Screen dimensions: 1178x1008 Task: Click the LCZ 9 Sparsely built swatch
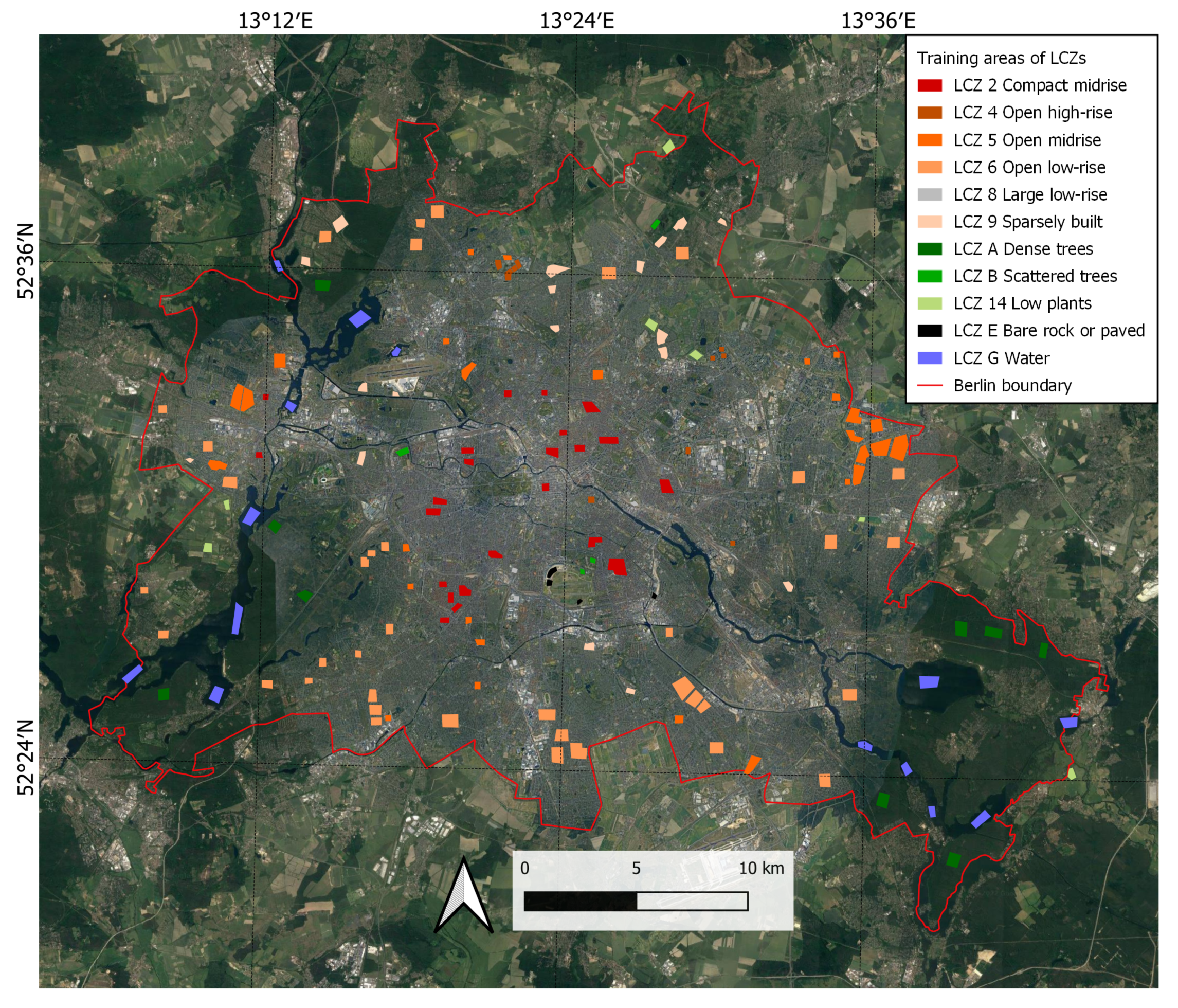coord(929,222)
